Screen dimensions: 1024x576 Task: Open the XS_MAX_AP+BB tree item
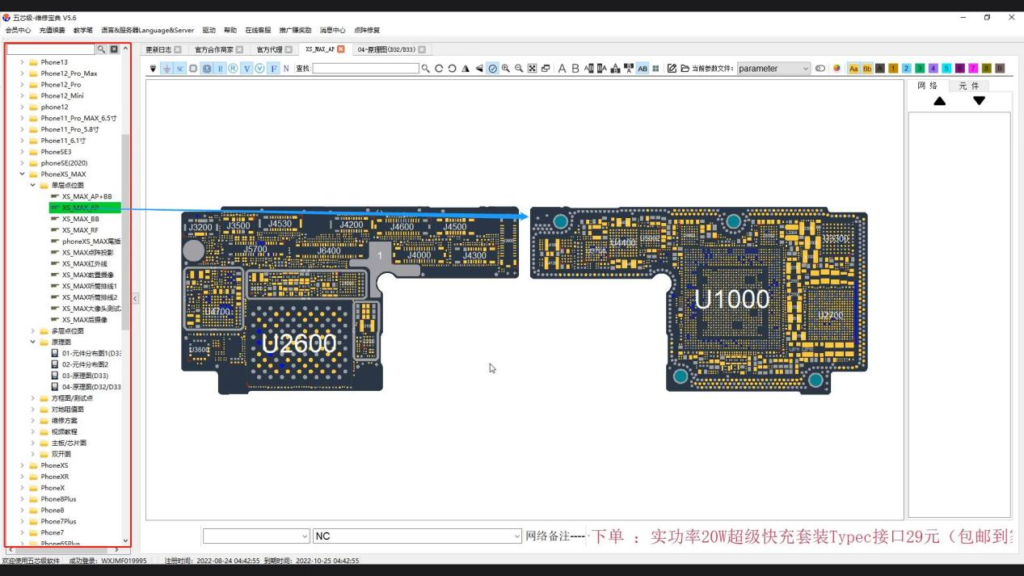tap(87, 197)
